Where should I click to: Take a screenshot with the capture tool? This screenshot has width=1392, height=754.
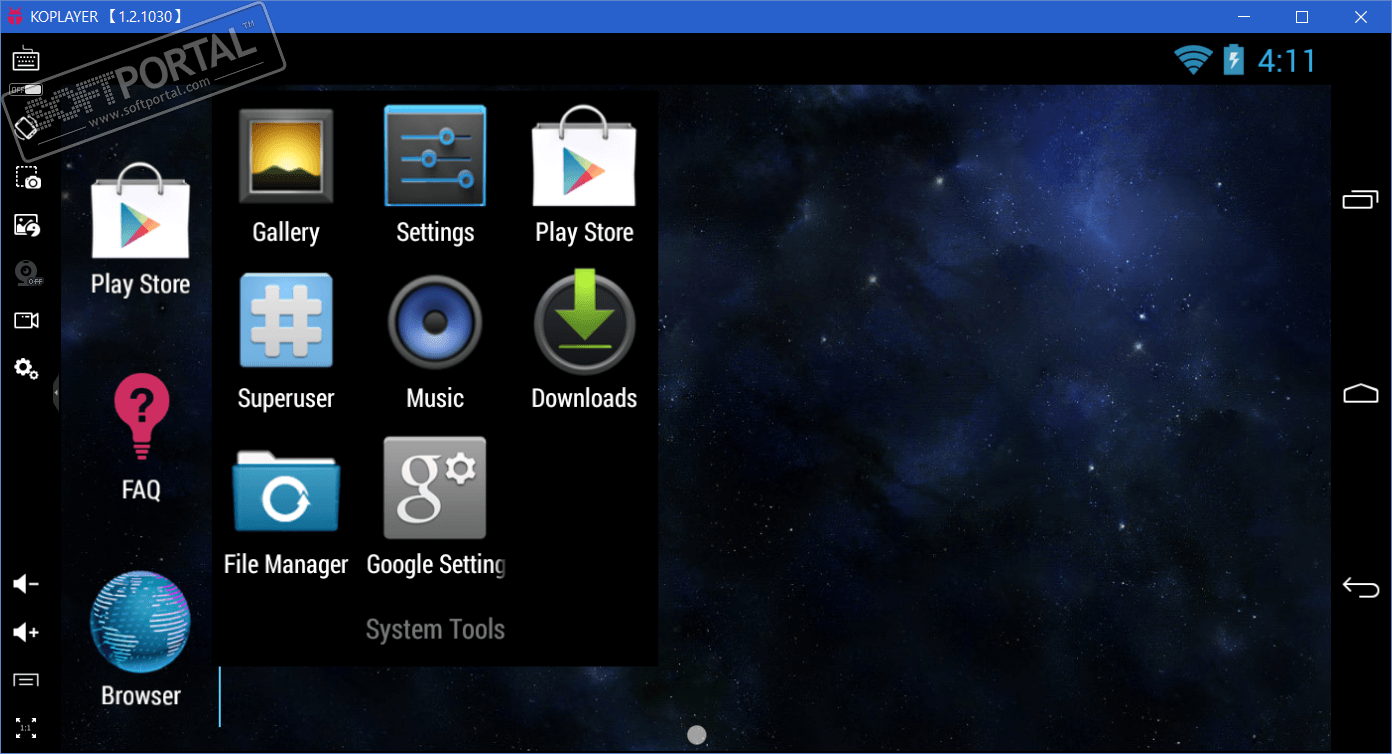pyautogui.click(x=27, y=178)
